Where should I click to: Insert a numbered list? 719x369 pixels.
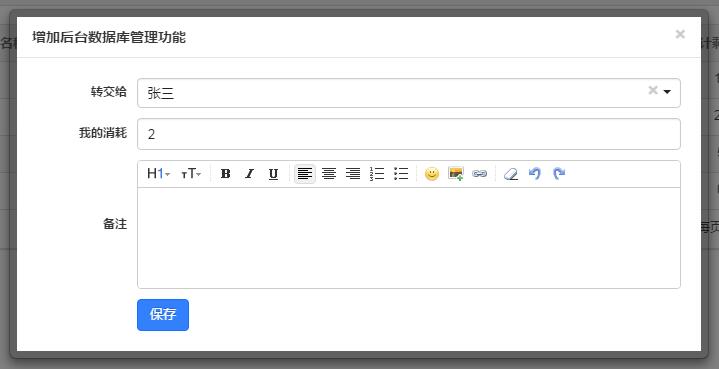click(377, 174)
